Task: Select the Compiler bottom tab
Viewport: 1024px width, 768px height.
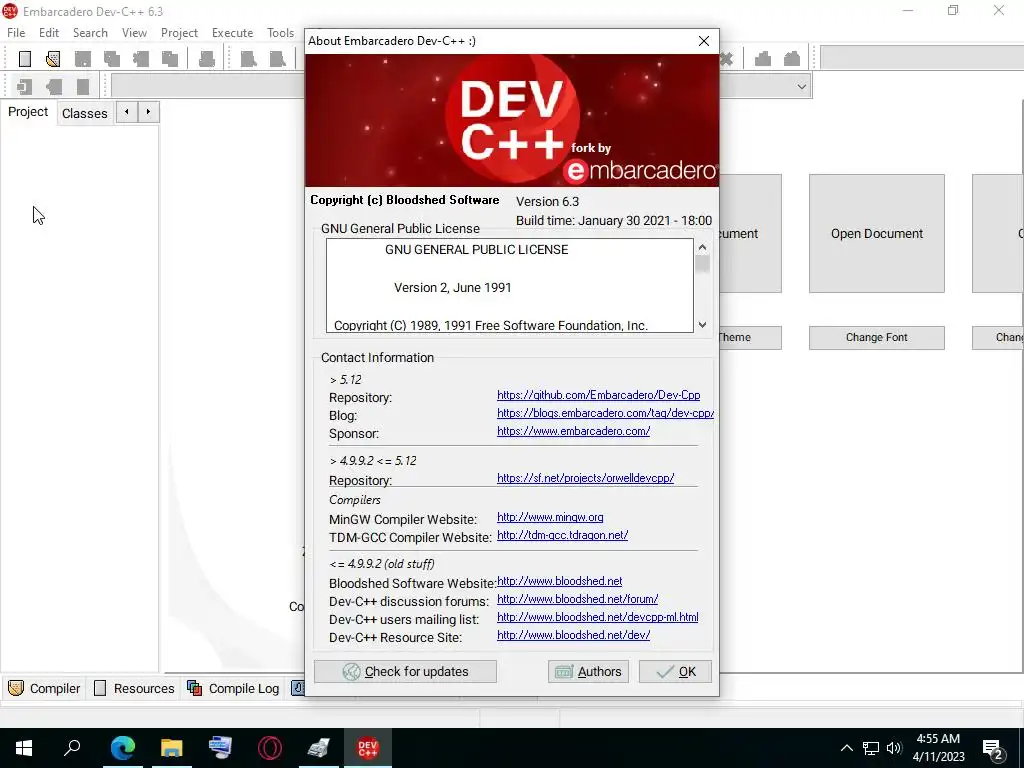Action: [44, 688]
